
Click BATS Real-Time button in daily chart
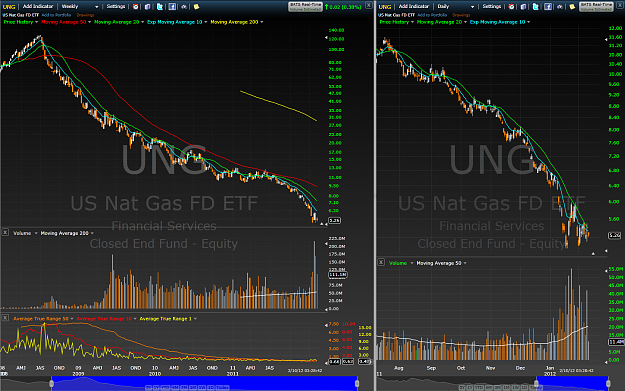596,7
